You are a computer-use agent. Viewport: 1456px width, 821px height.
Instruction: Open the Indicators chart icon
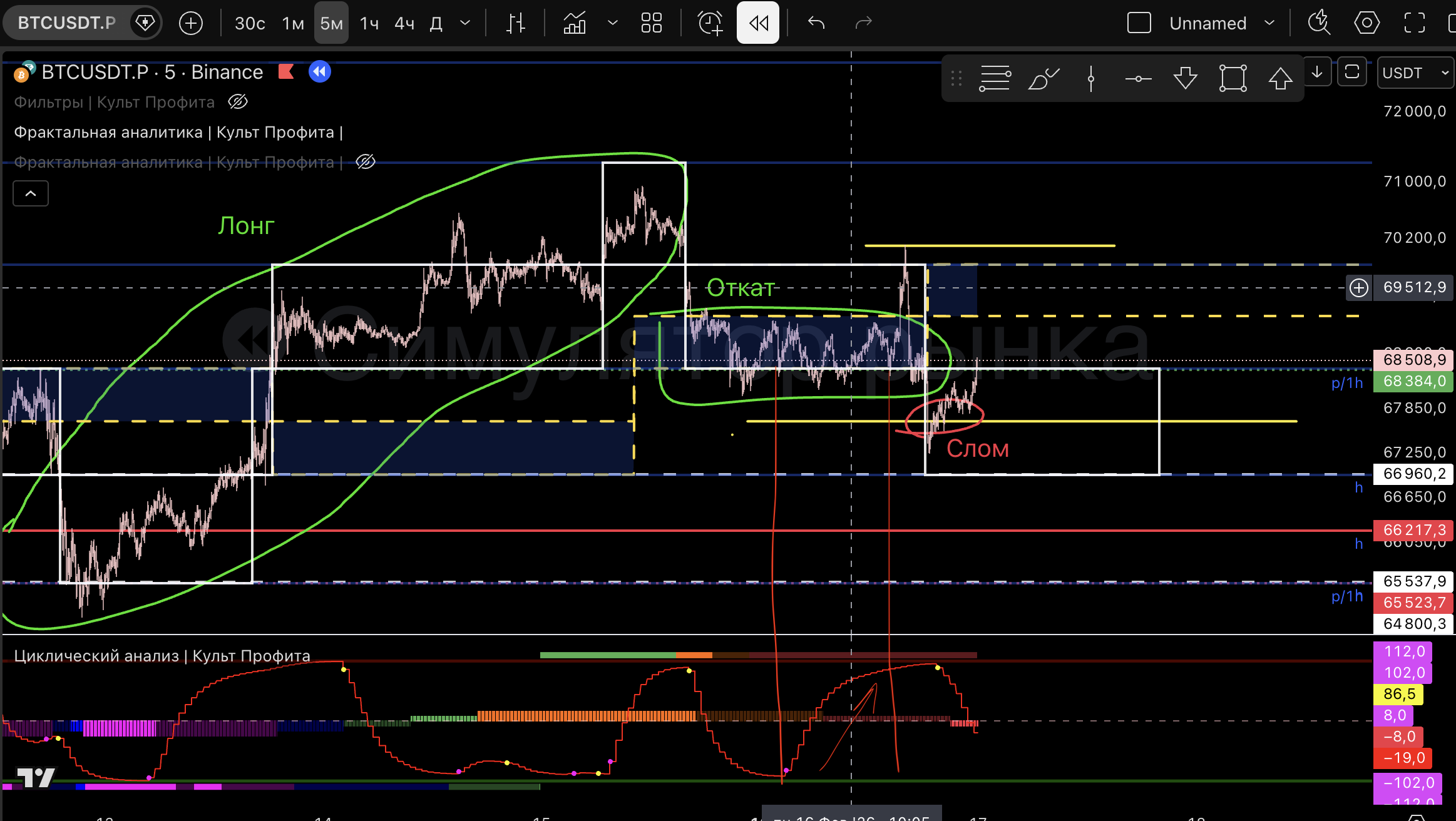[574, 23]
